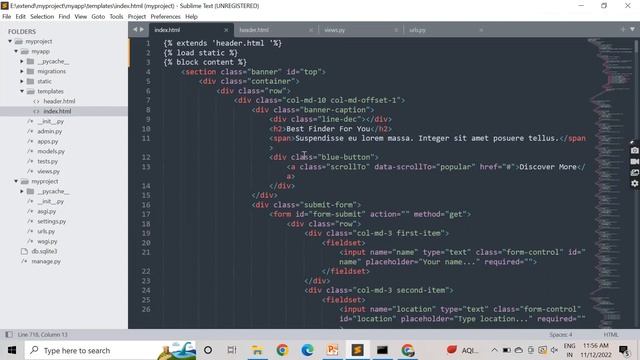Screen dimensions: 640x360
Task: Open the Windows Start menu
Action: (12, 350)
